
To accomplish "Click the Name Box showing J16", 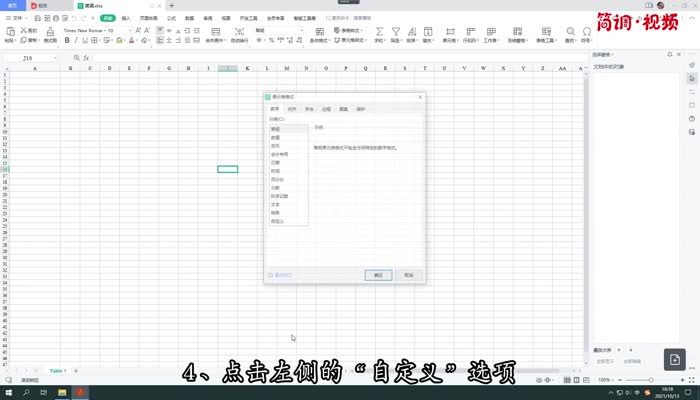I will [28, 58].
